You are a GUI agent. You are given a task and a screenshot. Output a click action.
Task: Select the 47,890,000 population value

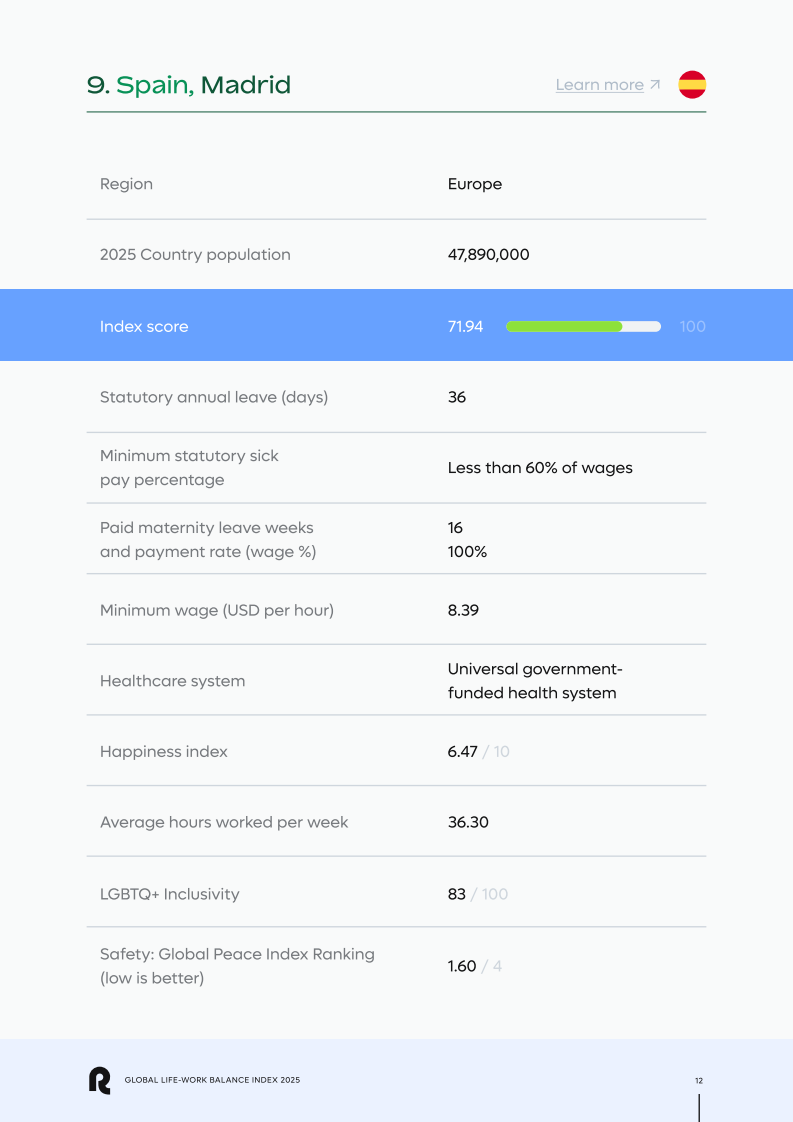coord(488,255)
